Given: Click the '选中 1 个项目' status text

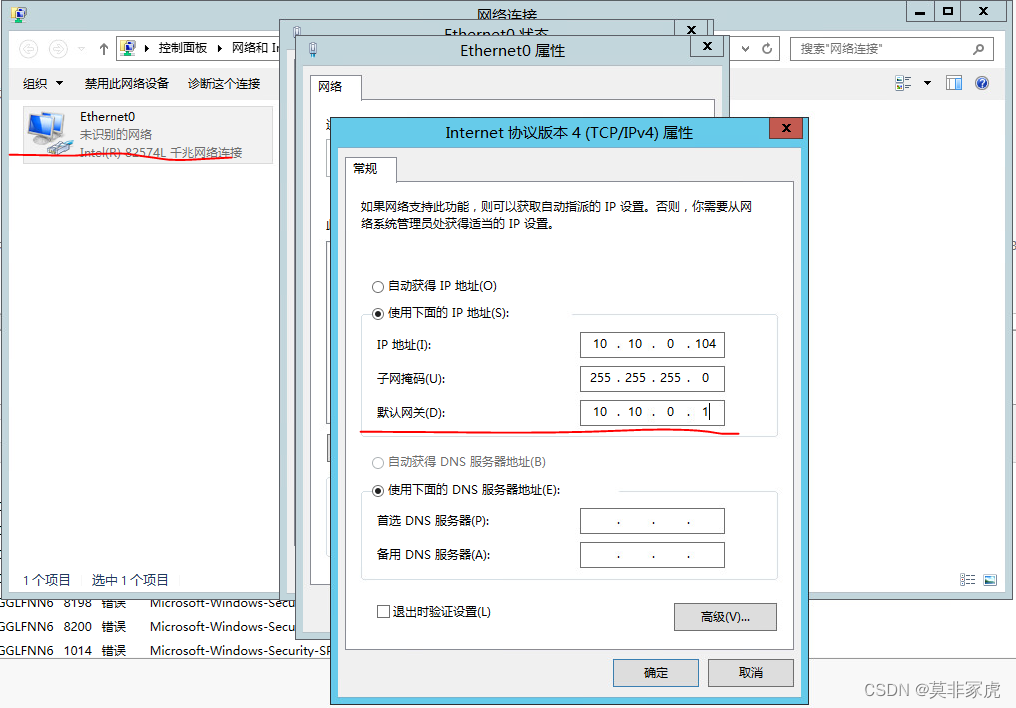Looking at the screenshot, I should tap(130, 580).
